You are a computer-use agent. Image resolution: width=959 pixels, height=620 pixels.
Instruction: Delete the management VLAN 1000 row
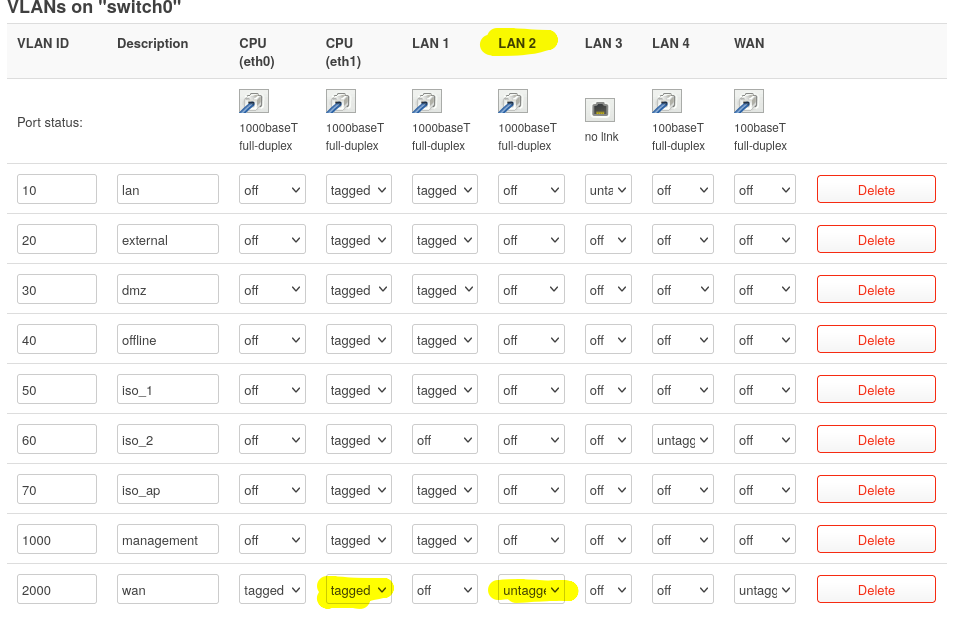[876, 540]
